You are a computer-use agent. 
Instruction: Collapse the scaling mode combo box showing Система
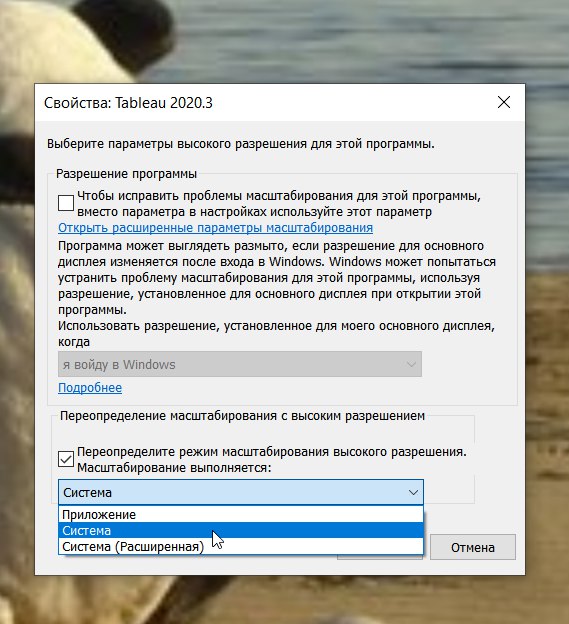[241, 492]
